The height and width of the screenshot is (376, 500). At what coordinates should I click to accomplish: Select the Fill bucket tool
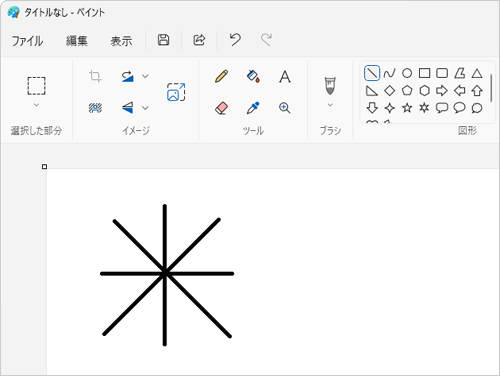253,76
